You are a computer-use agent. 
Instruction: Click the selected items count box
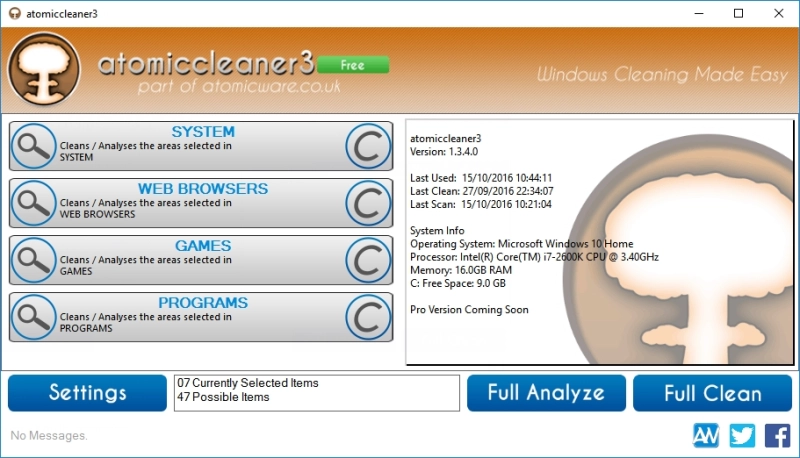(x=317, y=393)
